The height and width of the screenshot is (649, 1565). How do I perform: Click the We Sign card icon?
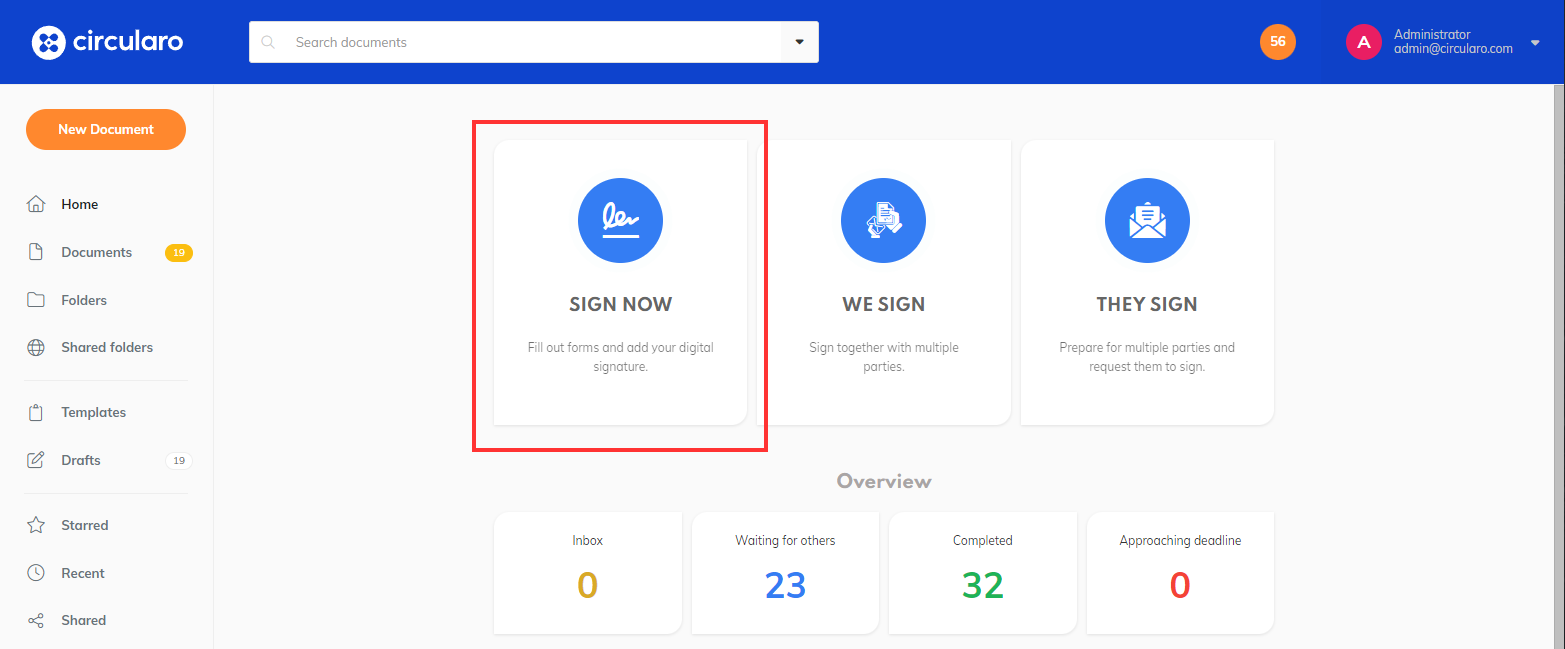[x=883, y=220]
